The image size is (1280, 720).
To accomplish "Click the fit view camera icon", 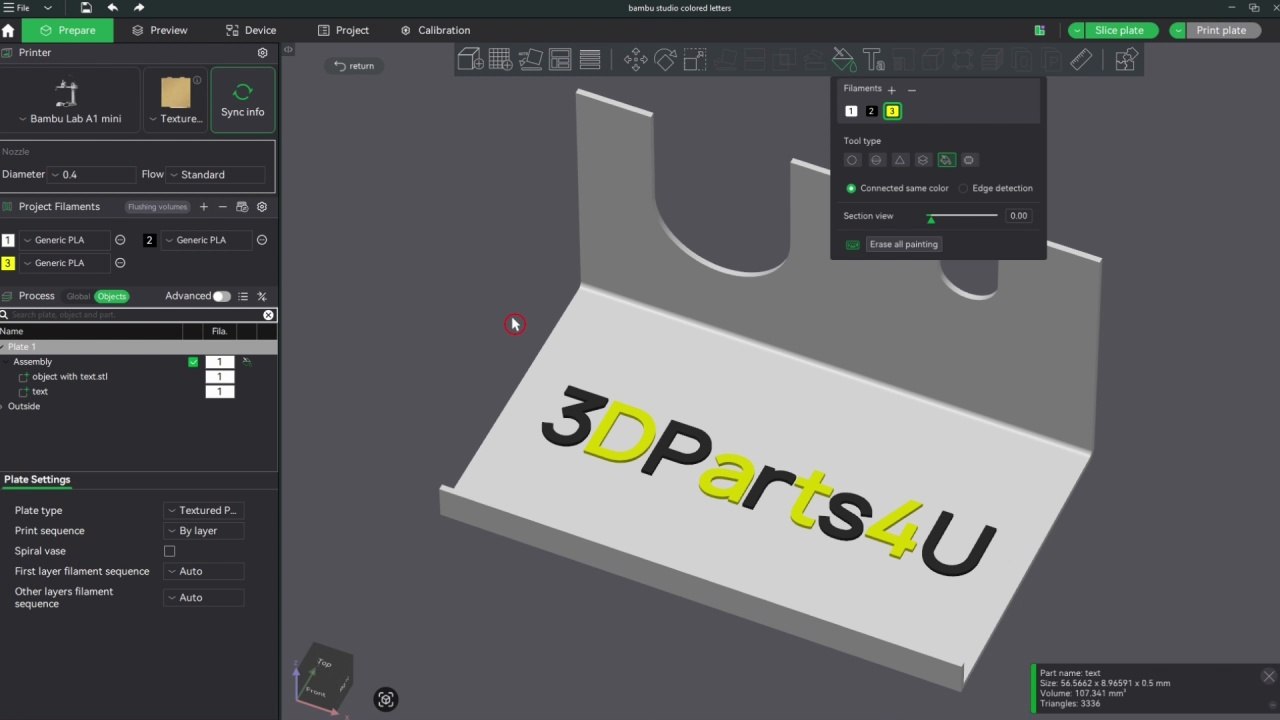I will [x=386, y=699].
